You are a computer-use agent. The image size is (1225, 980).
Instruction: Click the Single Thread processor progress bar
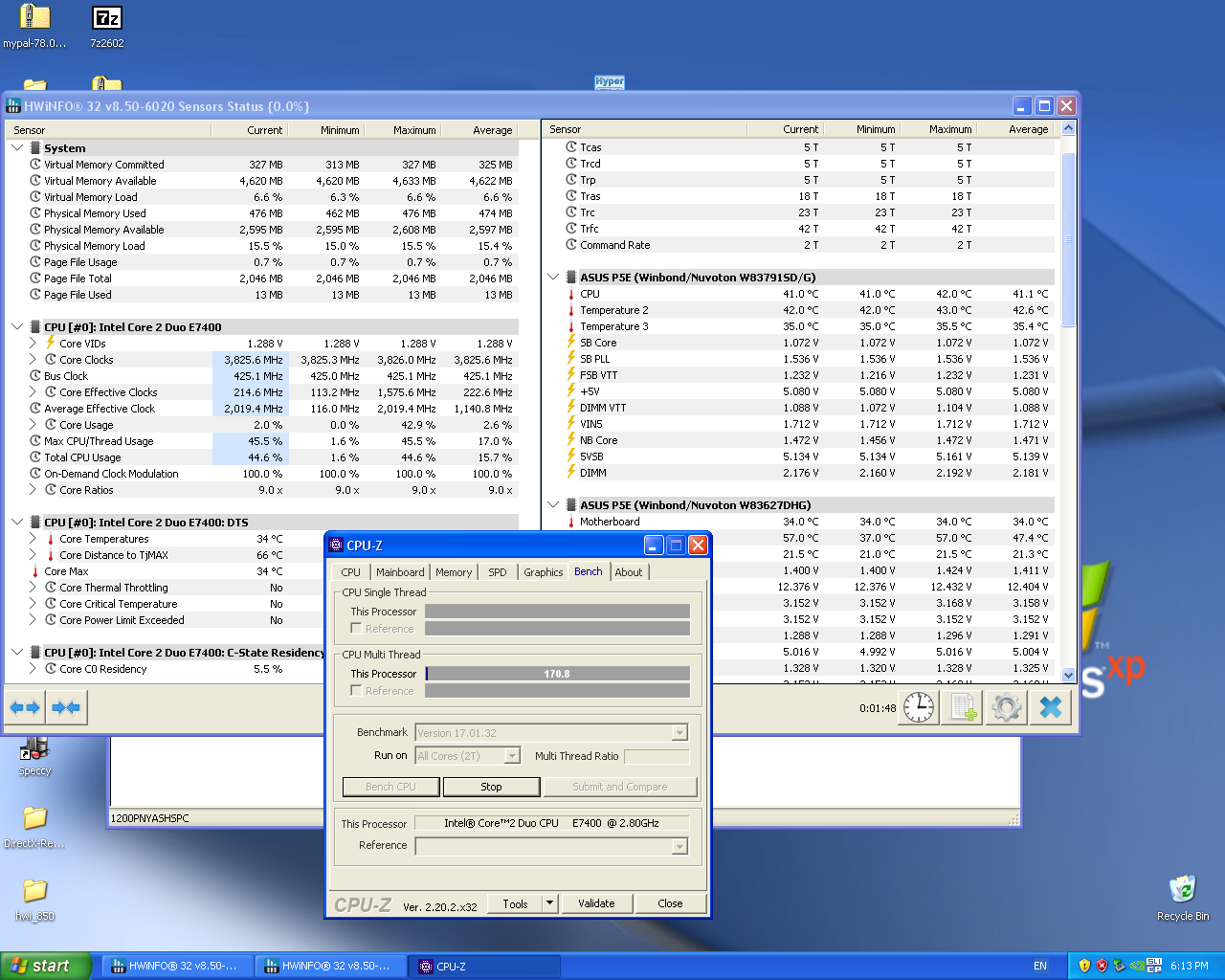pyautogui.click(x=558, y=612)
